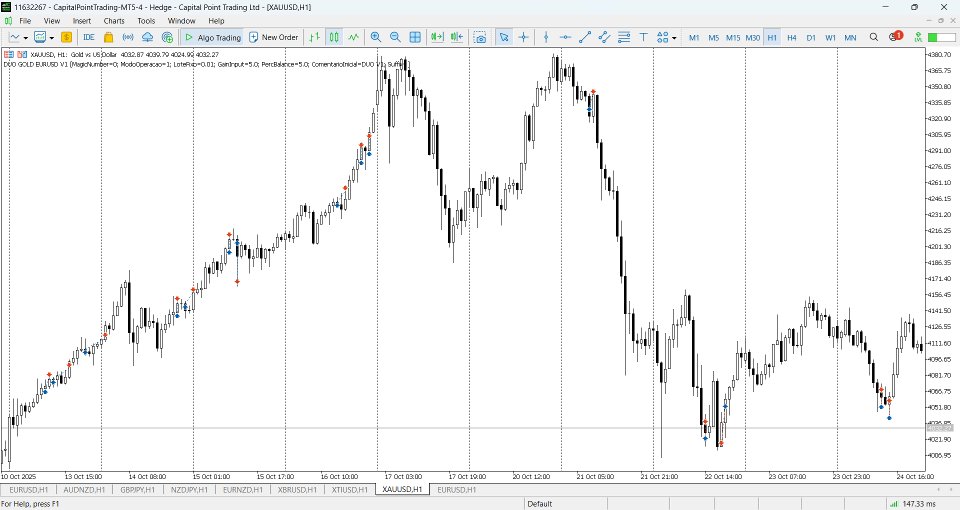Select the XAUUSD,H1 chart tab
960x510 pixels.
[x=402, y=490]
